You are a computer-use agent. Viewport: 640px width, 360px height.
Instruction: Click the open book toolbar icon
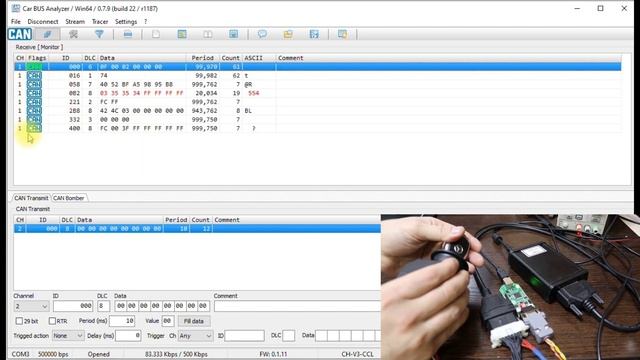[208, 34]
